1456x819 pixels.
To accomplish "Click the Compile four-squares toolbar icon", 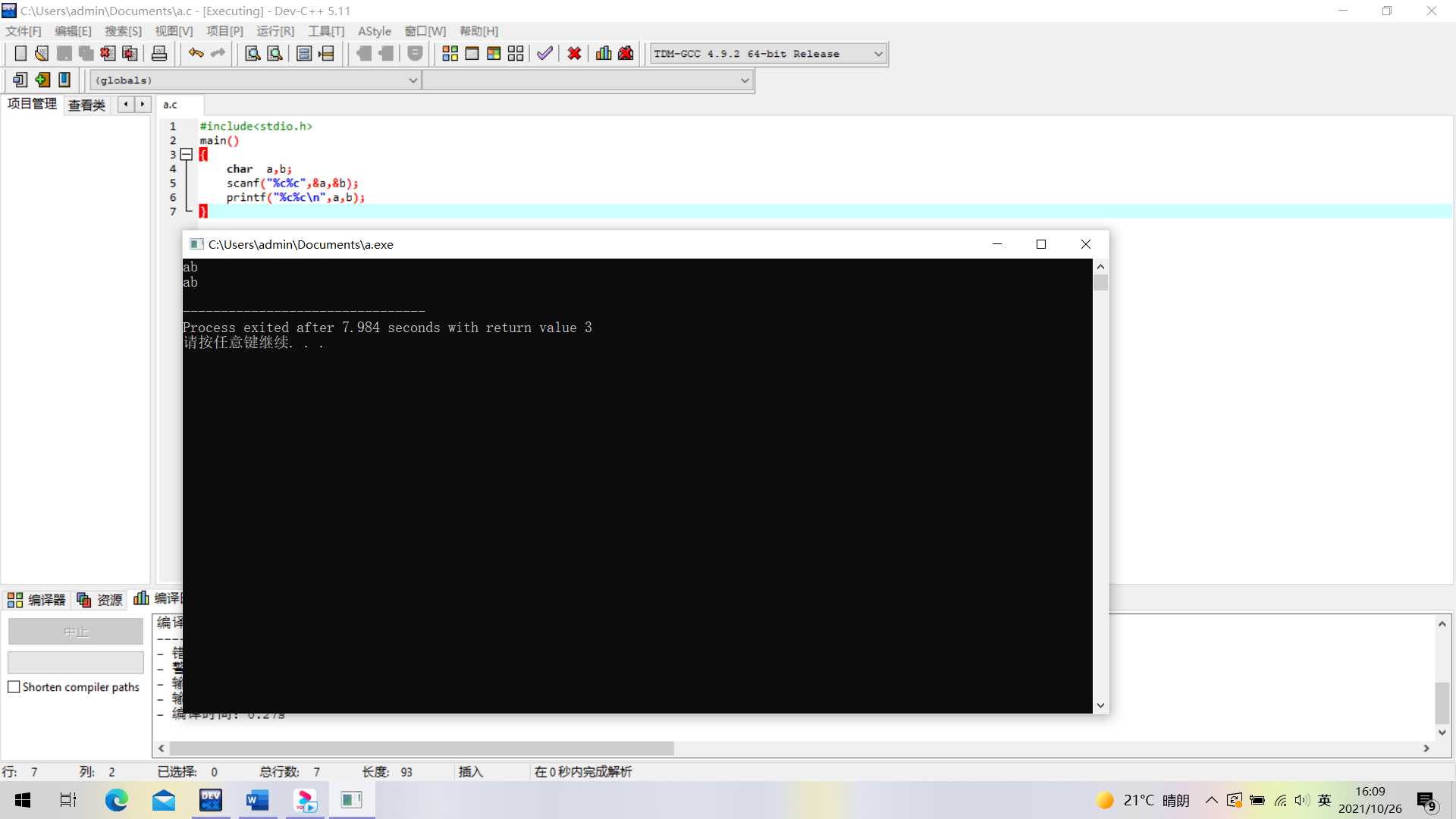I will click(450, 54).
